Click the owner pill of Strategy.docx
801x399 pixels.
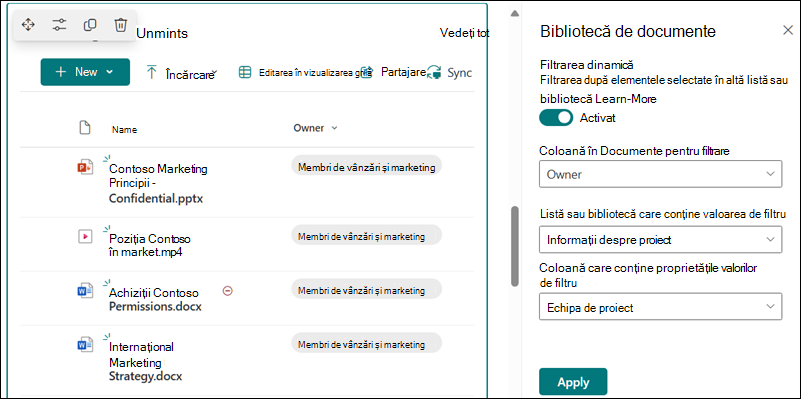tap(366, 343)
